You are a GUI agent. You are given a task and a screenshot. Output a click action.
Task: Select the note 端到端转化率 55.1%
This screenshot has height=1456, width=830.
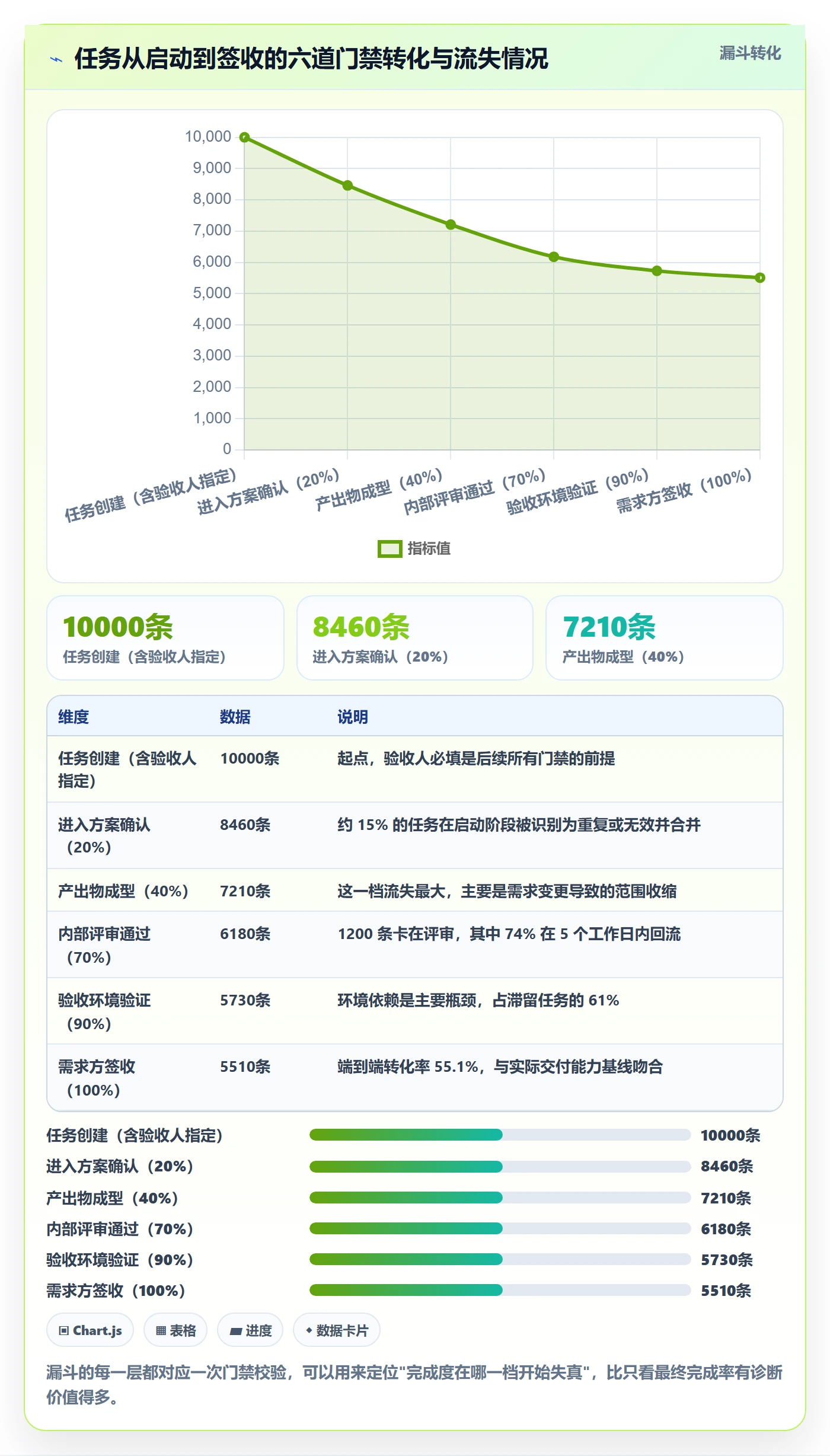(500, 1067)
